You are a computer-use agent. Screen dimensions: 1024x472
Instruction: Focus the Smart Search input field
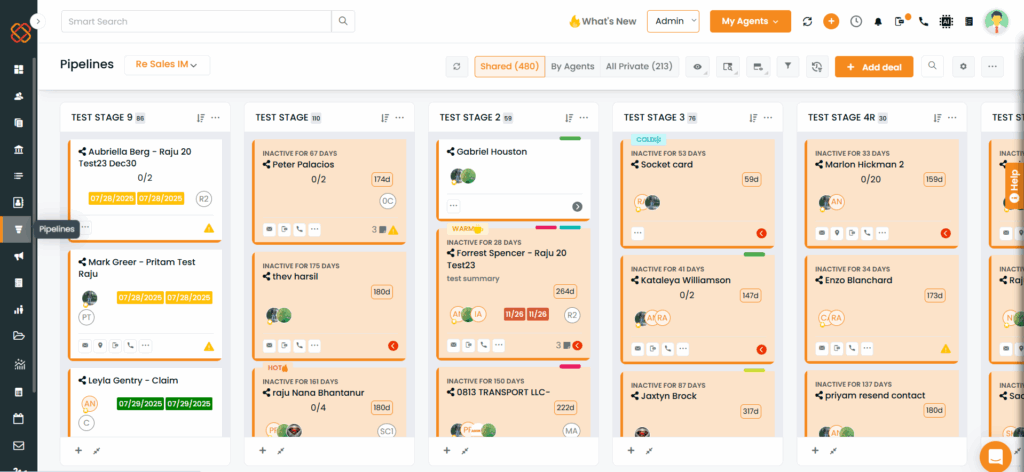(196, 21)
